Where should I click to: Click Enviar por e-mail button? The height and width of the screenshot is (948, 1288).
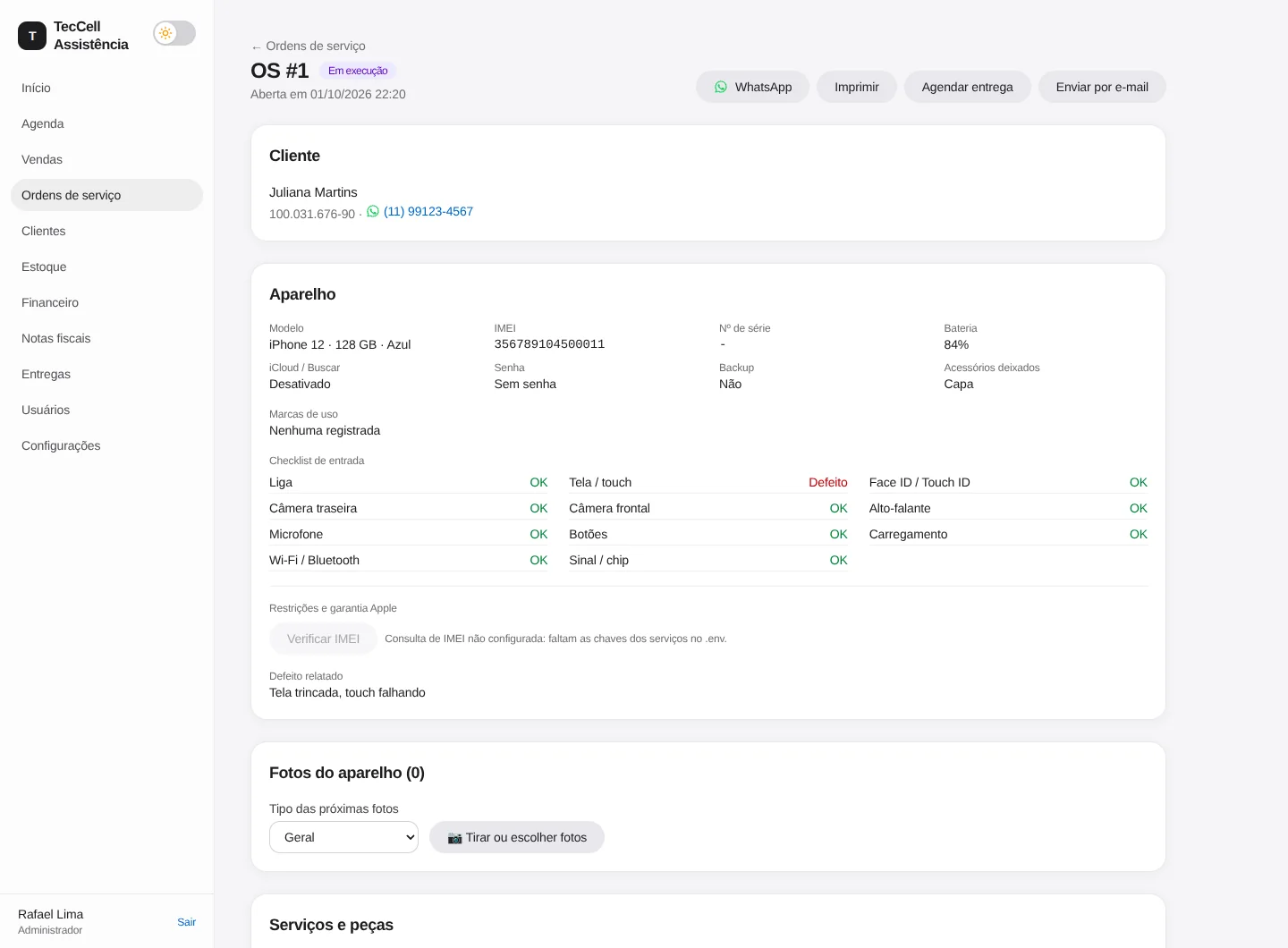click(x=1102, y=87)
